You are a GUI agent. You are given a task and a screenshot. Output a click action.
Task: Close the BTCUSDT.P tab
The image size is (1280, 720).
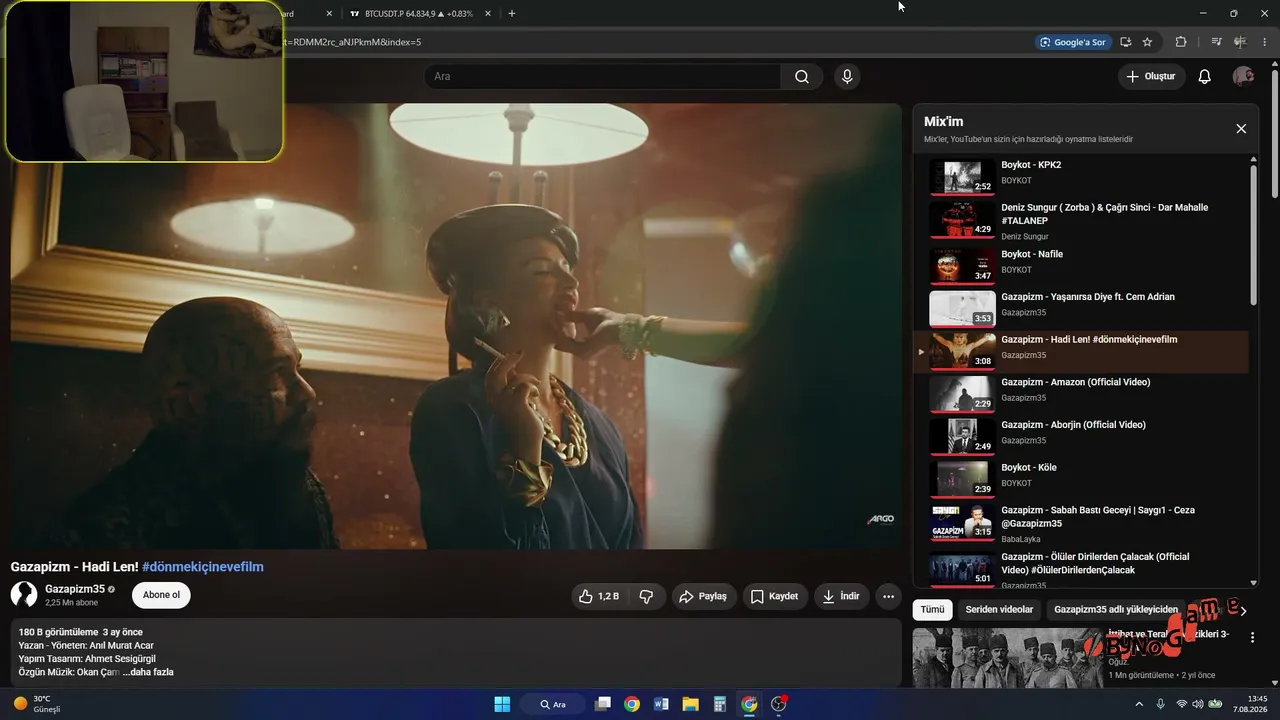tap(487, 14)
